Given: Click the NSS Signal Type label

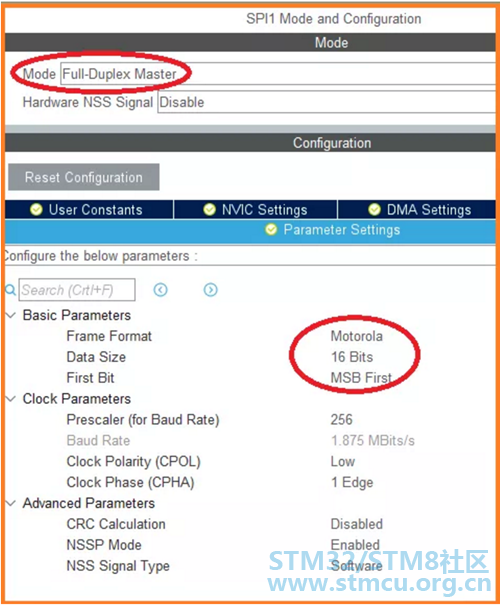Looking at the screenshot, I should tap(118, 566).
